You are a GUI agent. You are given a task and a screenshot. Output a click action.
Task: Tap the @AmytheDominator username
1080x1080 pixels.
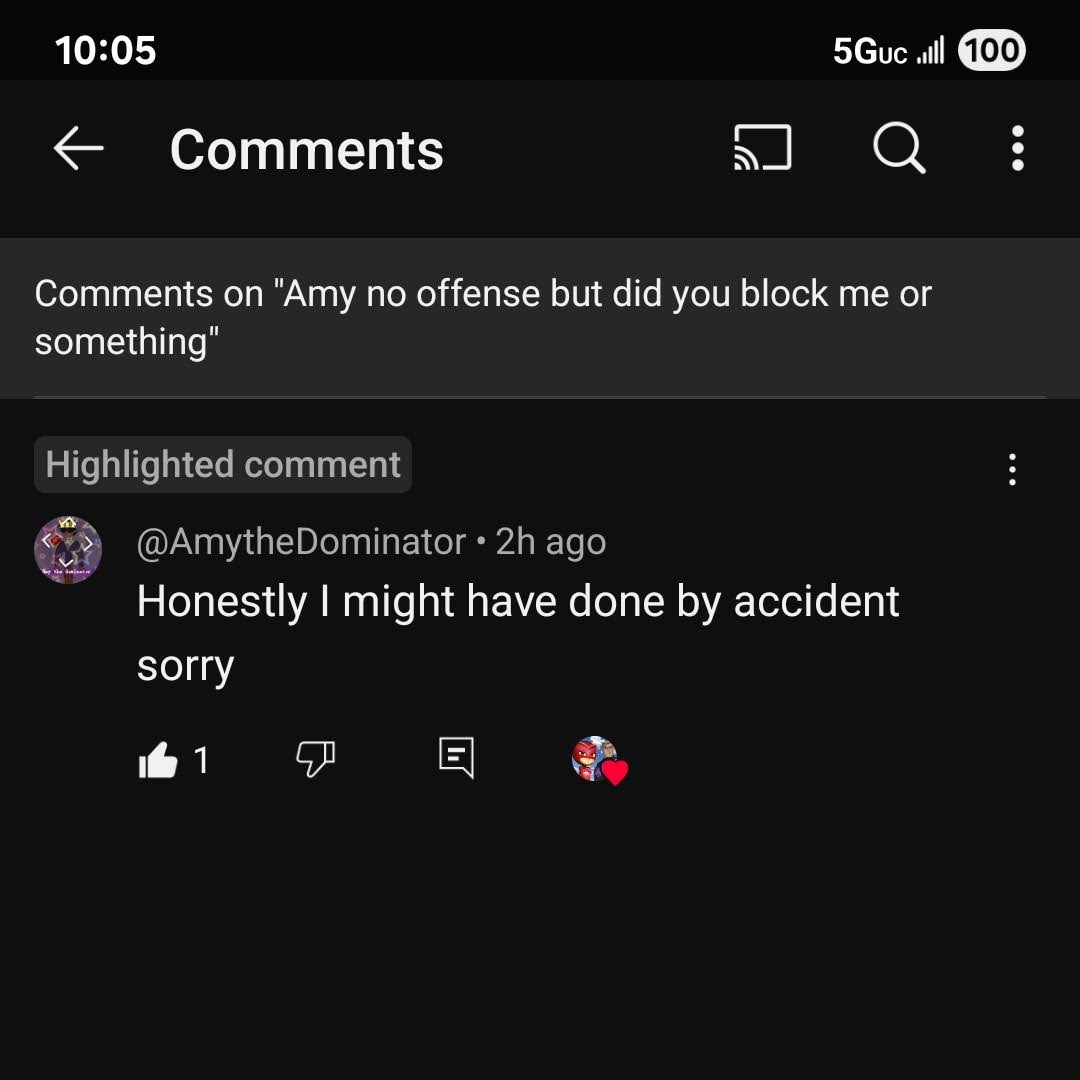tap(301, 541)
